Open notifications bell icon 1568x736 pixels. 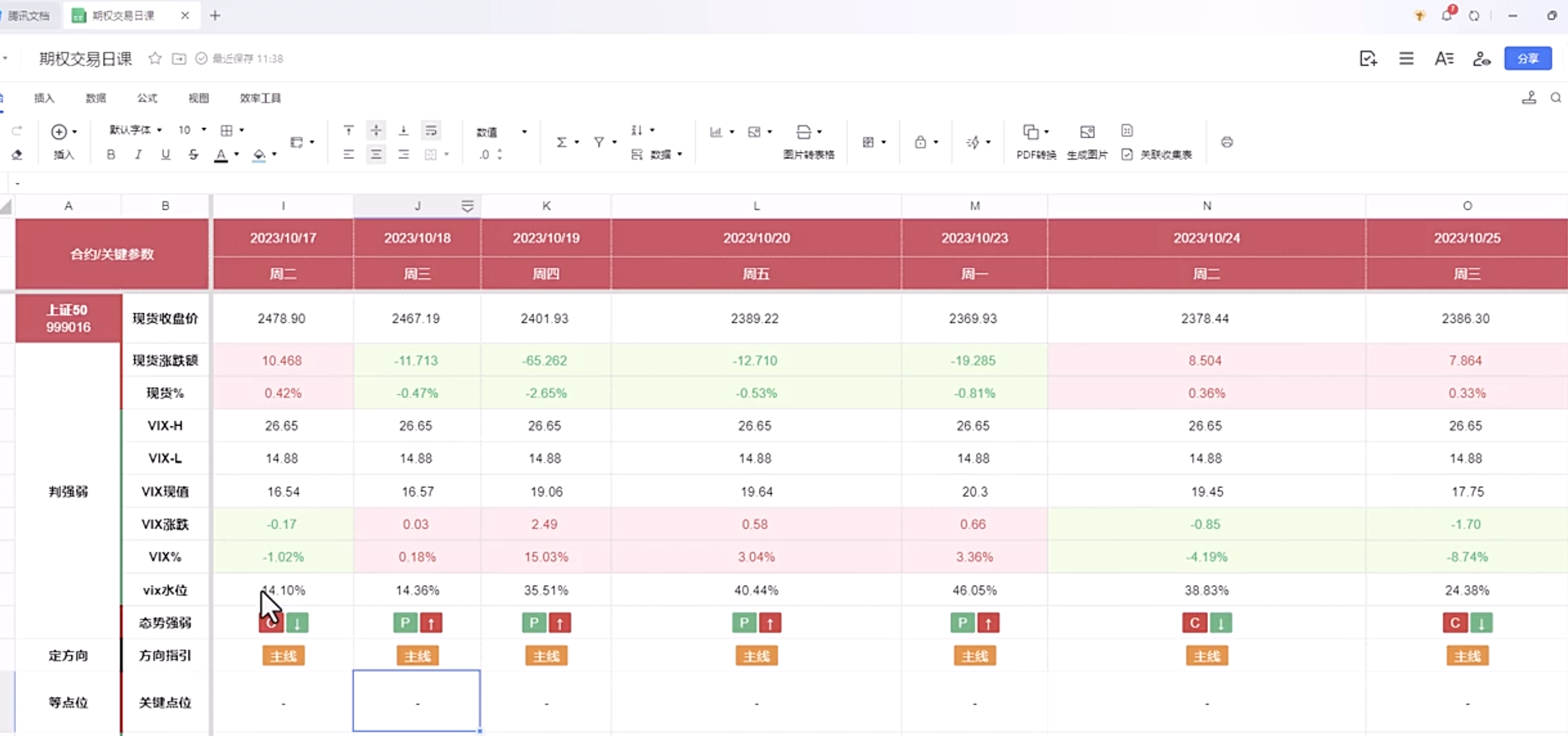(1447, 15)
